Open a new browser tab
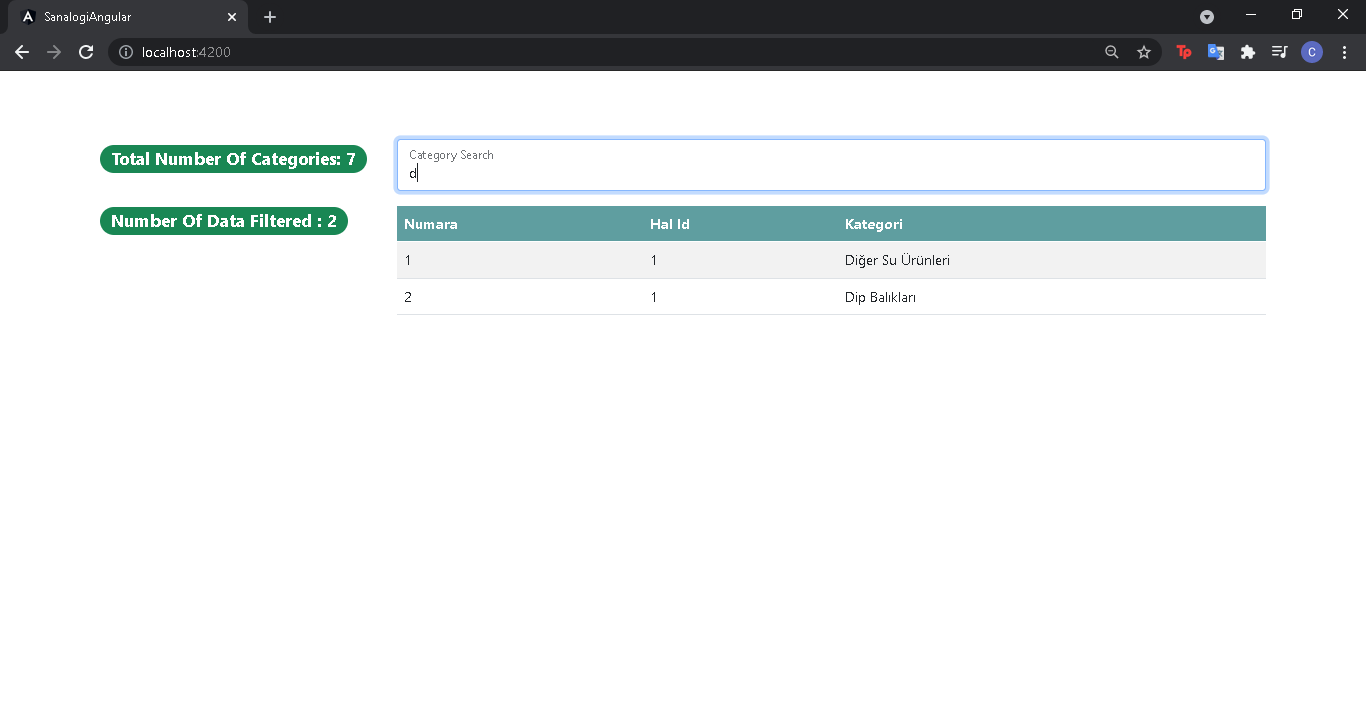The height and width of the screenshot is (728, 1366). coord(269,17)
